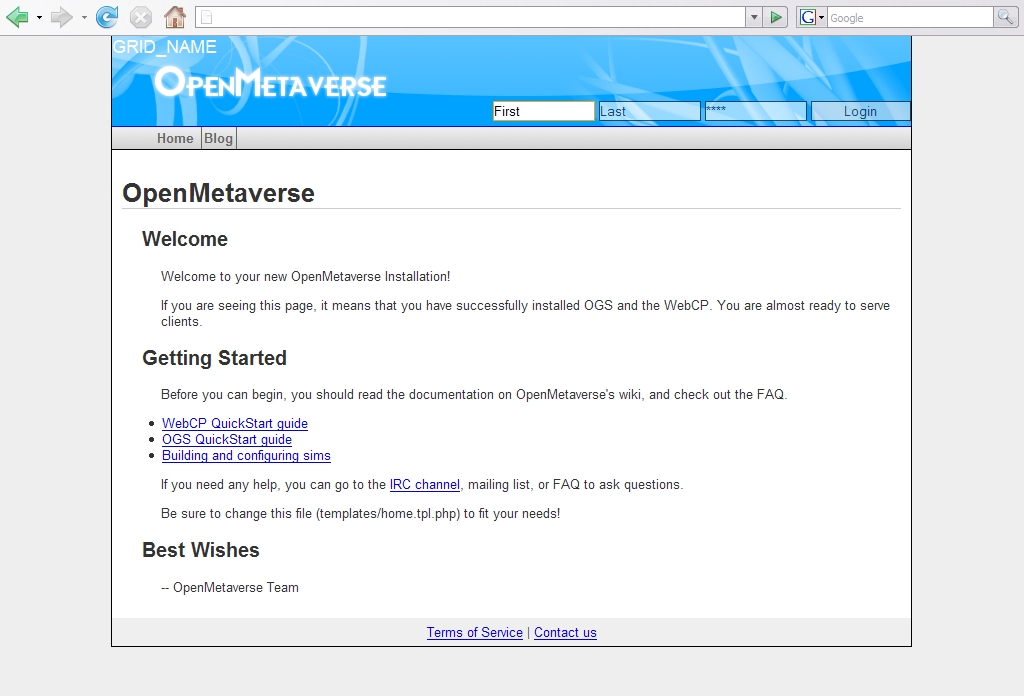1024x696 pixels.
Task: Follow the IRC channel link
Action: [x=424, y=484]
